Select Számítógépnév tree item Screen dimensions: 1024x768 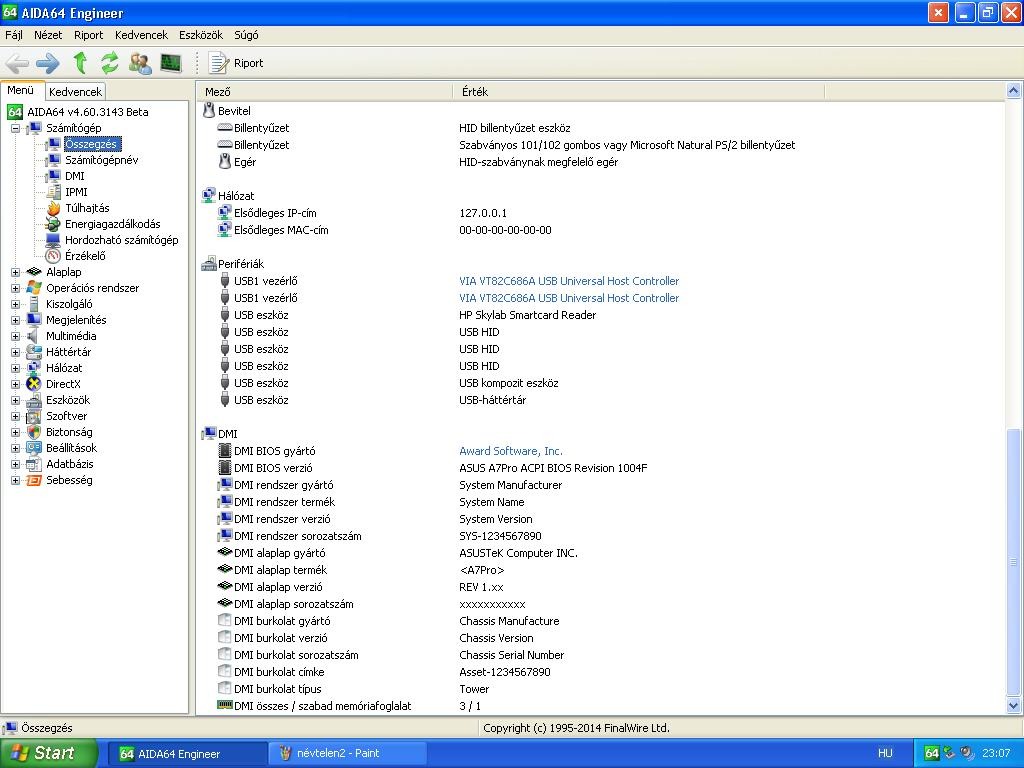coord(101,160)
